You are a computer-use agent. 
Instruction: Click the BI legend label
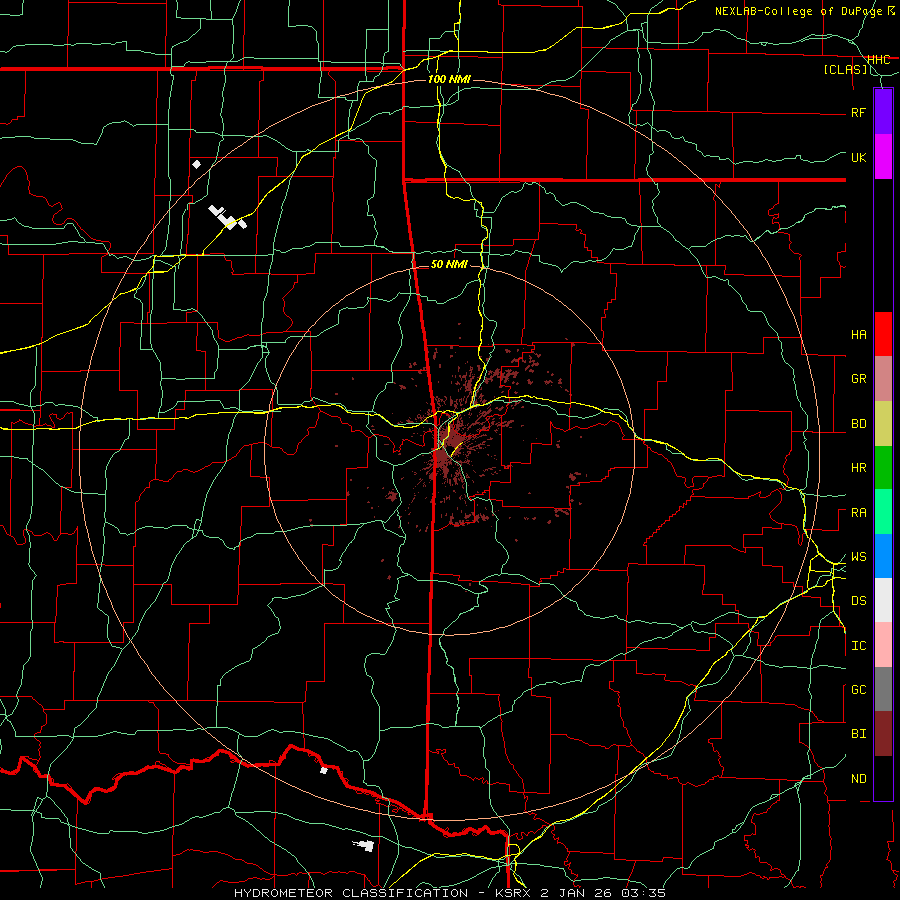click(859, 734)
